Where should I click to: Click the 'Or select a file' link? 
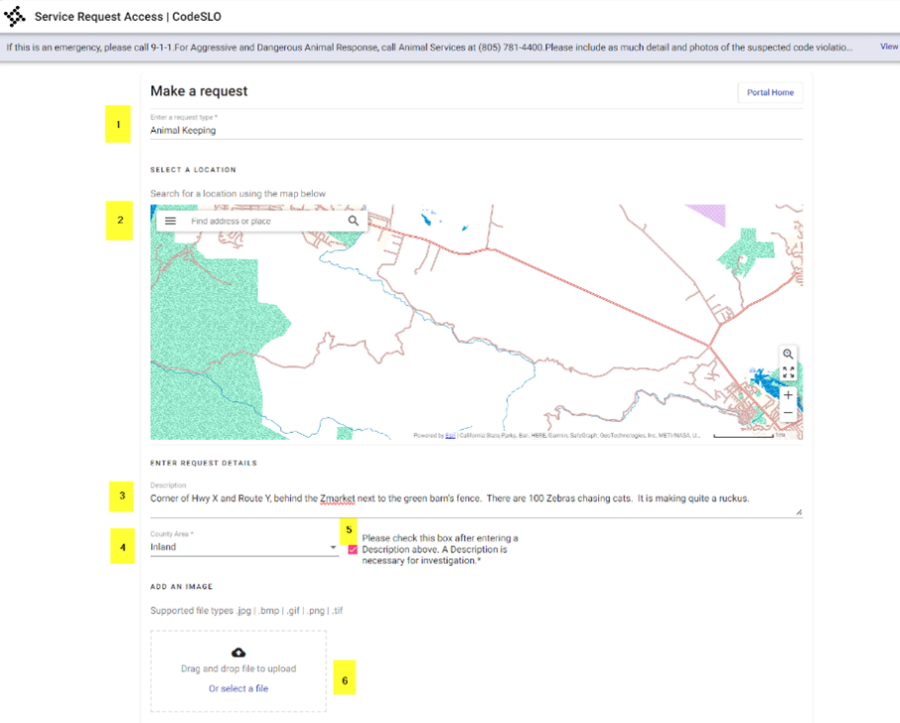[x=238, y=688]
